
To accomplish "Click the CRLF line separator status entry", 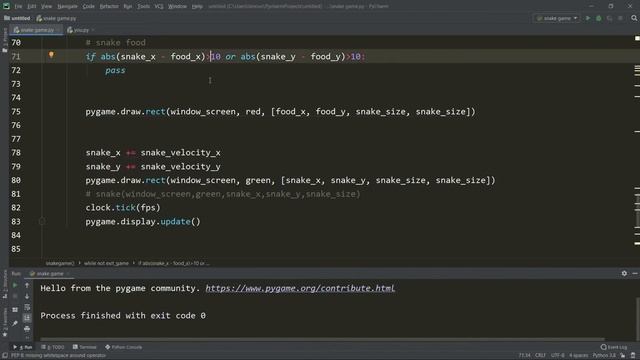I will 540,356.
